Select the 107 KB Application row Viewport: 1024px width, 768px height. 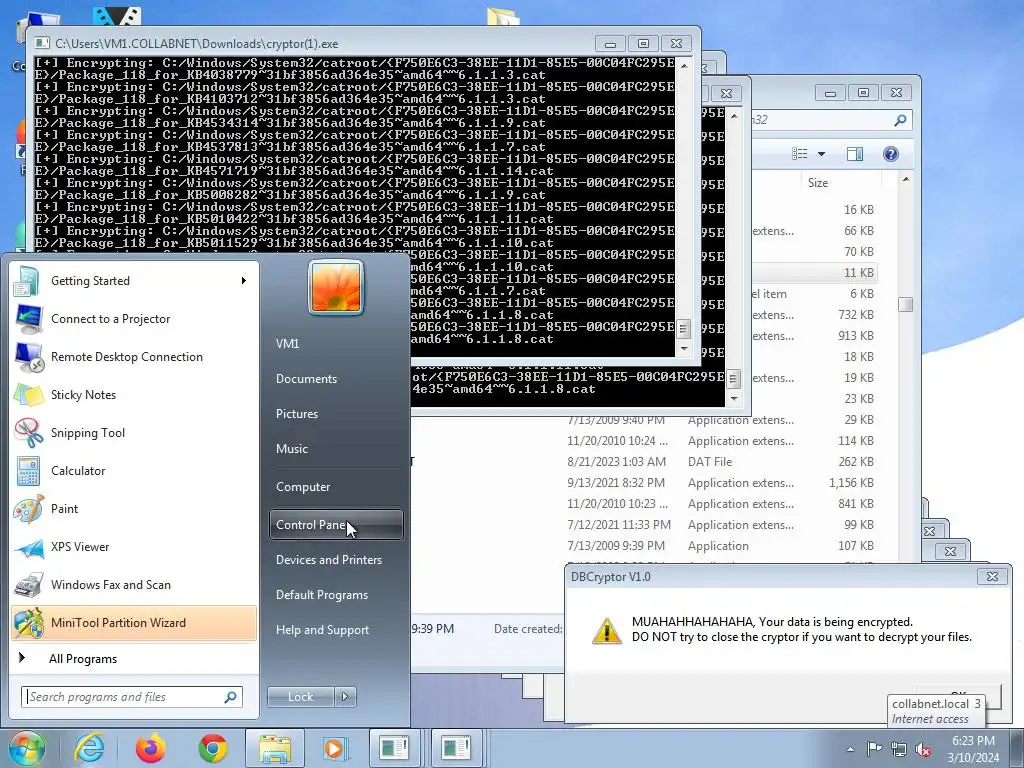pyautogui.click(x=718, y=545)
